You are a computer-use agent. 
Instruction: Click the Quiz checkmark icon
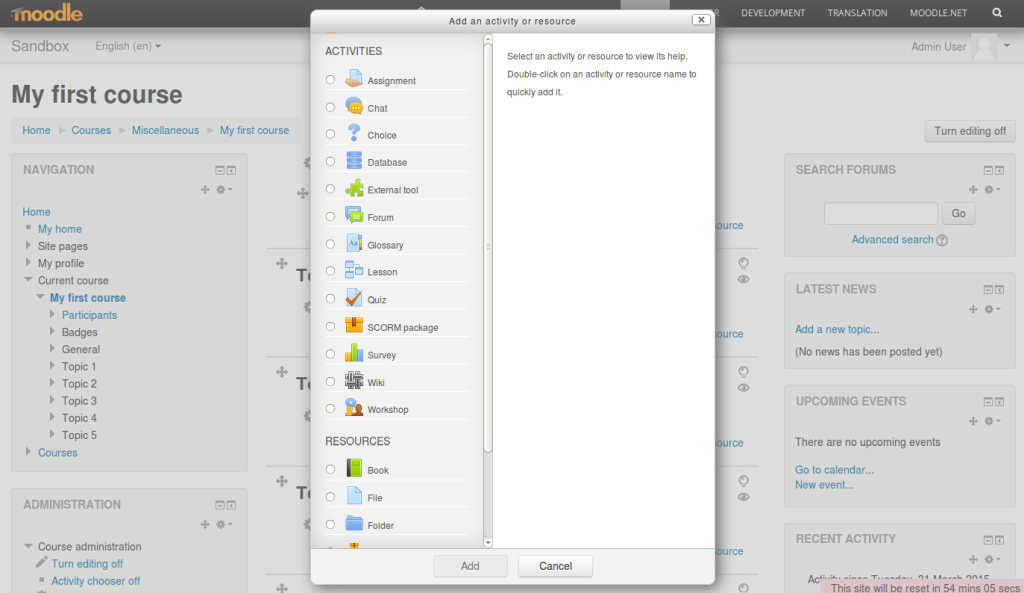point(354,298)
